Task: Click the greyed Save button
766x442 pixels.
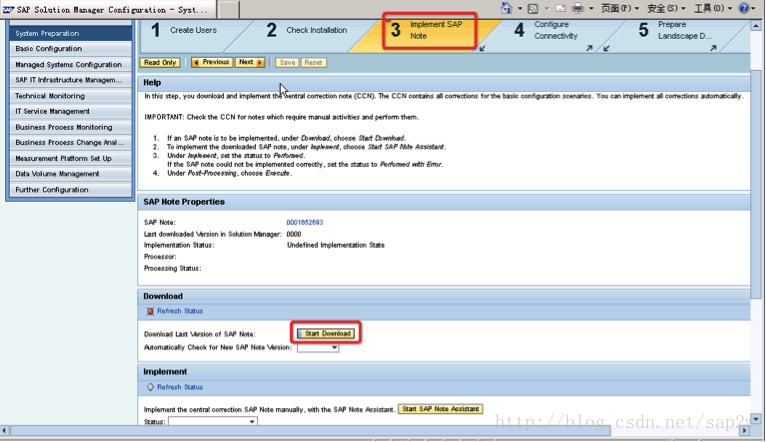Action: click(287, 63)
